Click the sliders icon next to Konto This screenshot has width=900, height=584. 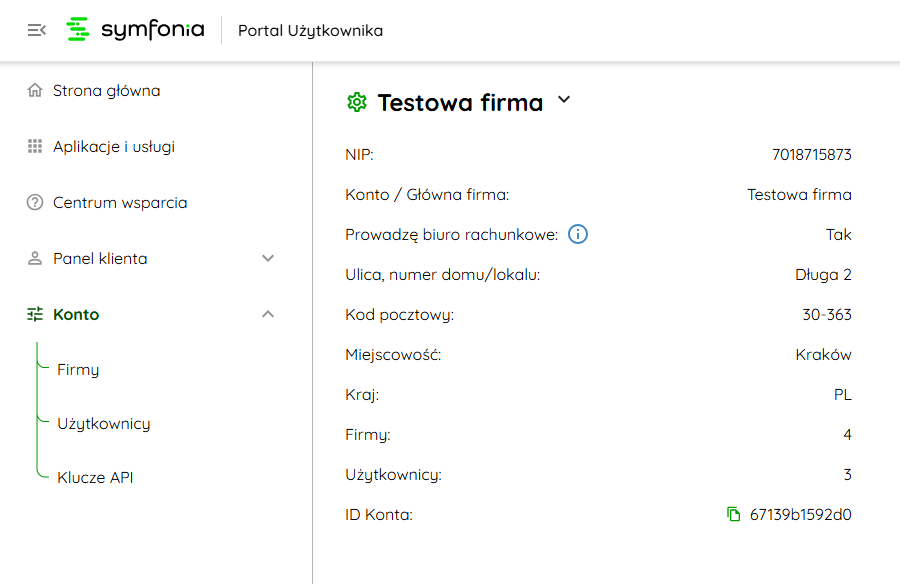click(35, 315)
